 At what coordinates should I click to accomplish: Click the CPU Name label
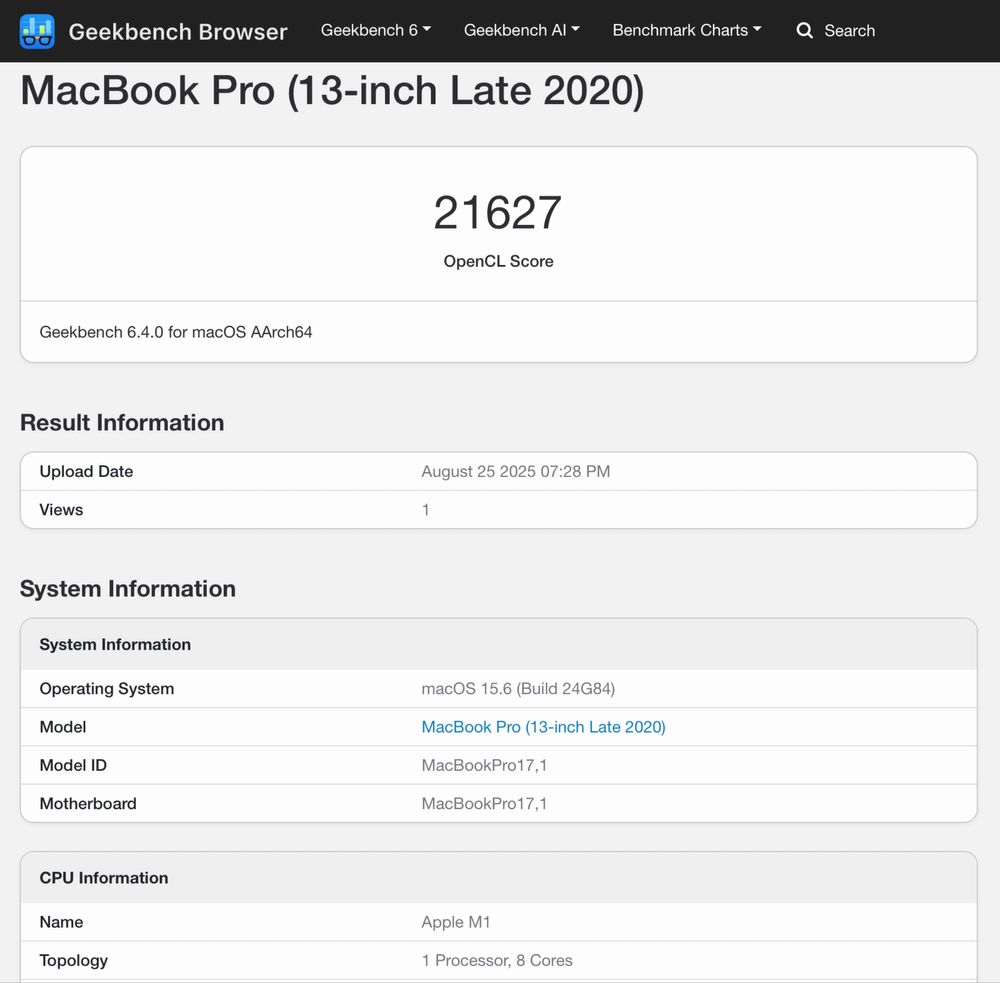(x=61, y=922)
